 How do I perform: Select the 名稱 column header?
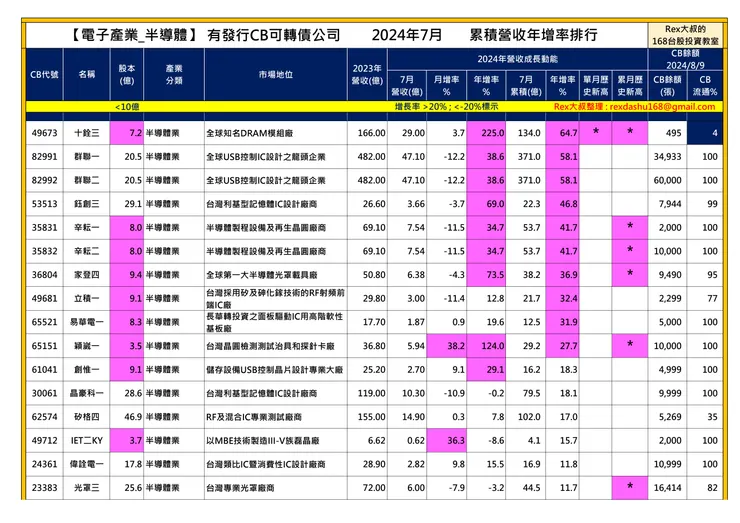coord(87,74)
